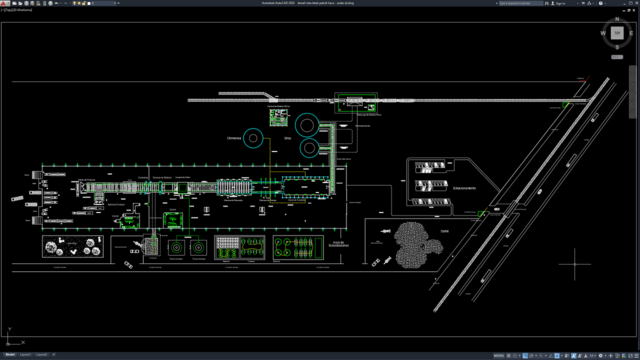This screenshot has height=360, width=640.
Task: Toggle snap mode in status bar
Action: pyautogui.click(x=515, y=356)
